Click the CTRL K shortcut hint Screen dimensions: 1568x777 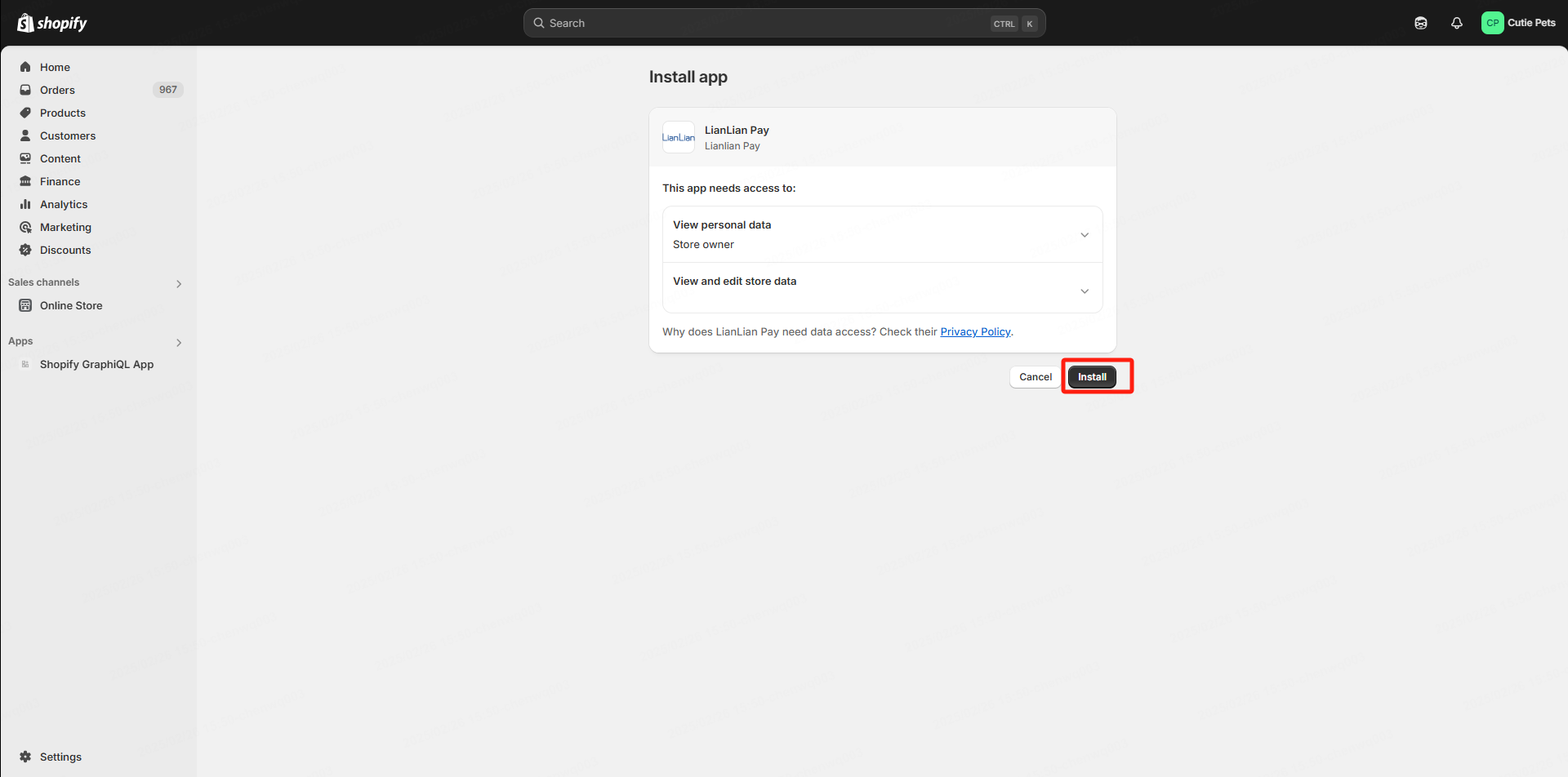point(1013,24)
